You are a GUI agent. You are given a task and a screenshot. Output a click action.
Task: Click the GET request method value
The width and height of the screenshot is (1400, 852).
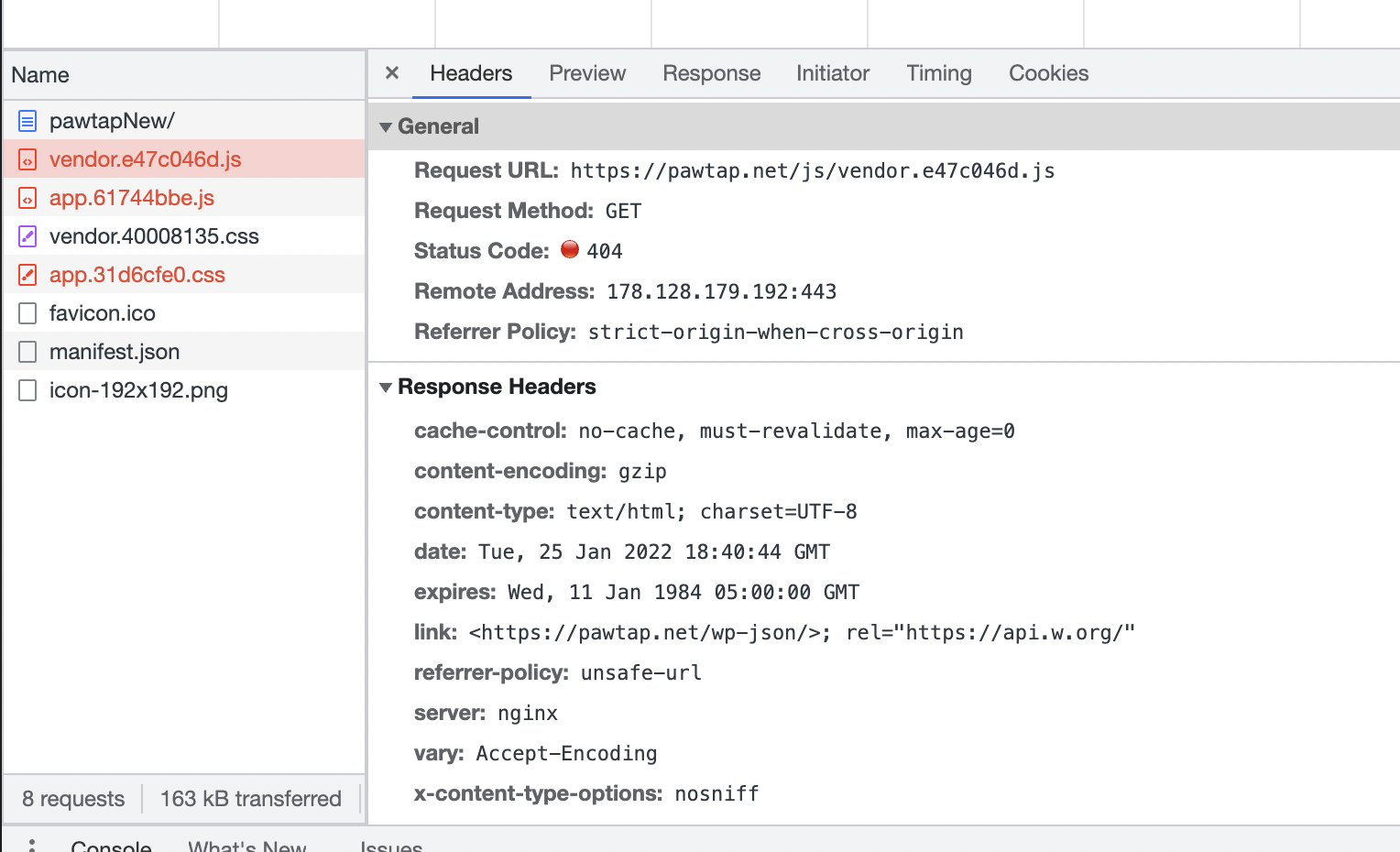pos(623,212)
